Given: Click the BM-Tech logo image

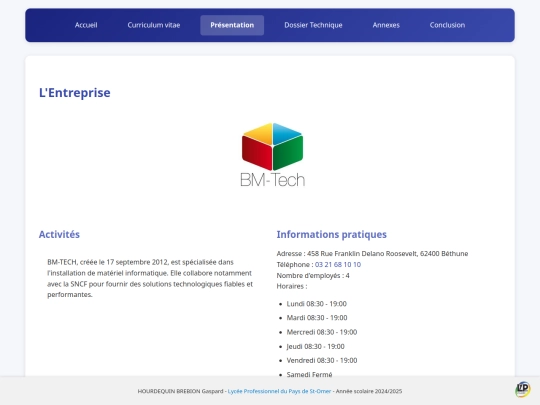Looking at the screenshot, I should (272, 155).
